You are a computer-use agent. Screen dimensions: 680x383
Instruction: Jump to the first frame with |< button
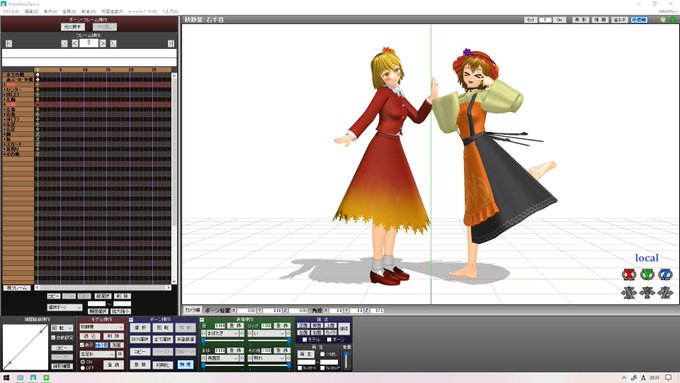[x=9, y=43]
